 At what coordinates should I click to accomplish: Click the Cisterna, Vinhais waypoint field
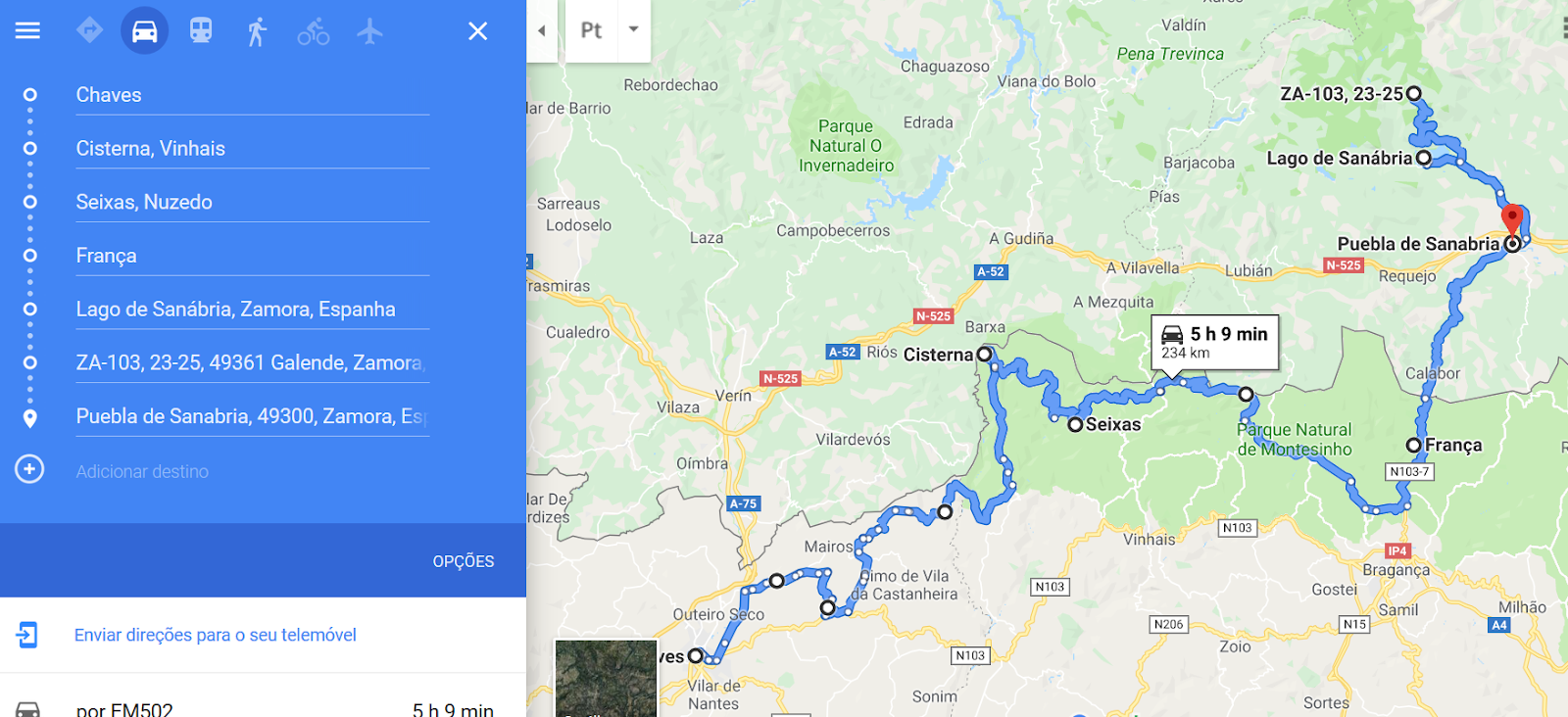[x=253, y=149]
